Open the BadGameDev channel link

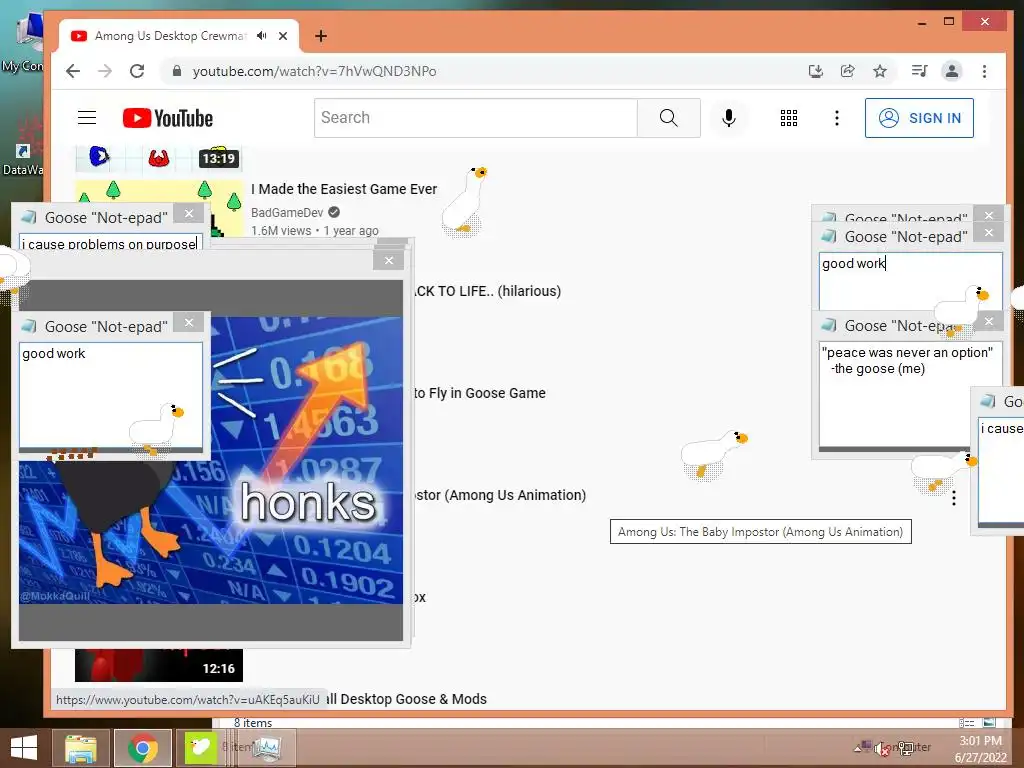tap(287, 212)
